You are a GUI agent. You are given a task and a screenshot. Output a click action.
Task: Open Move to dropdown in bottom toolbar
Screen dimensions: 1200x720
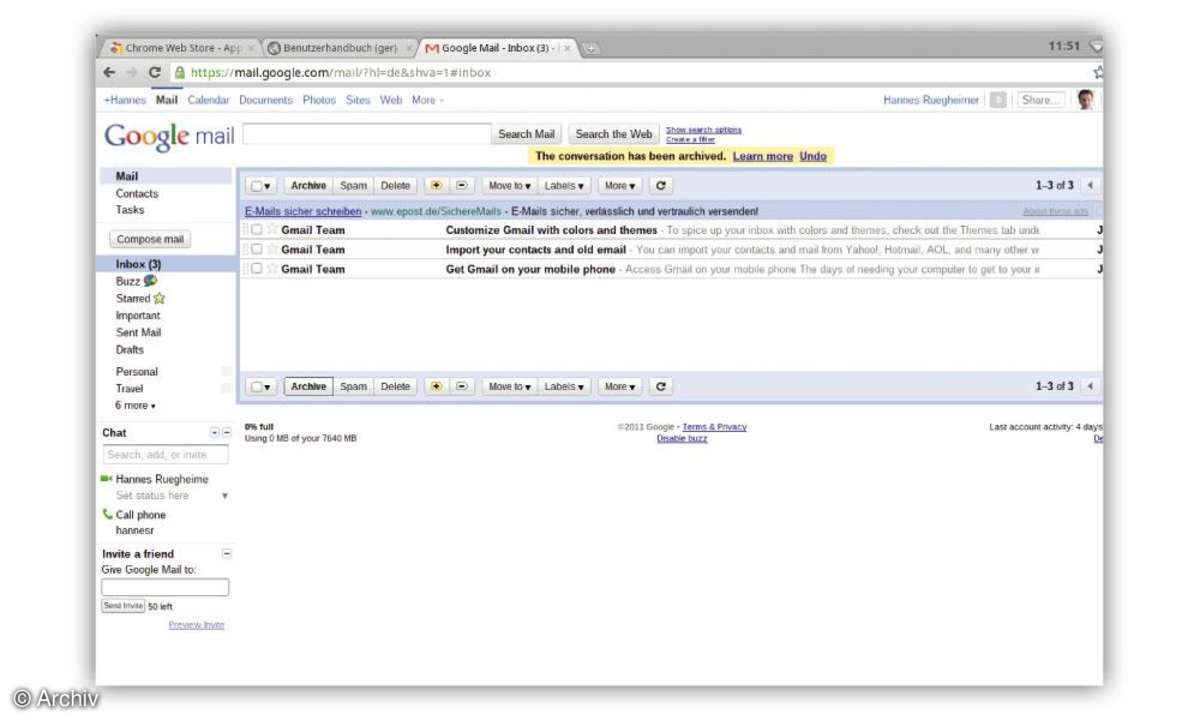[510, 387]
